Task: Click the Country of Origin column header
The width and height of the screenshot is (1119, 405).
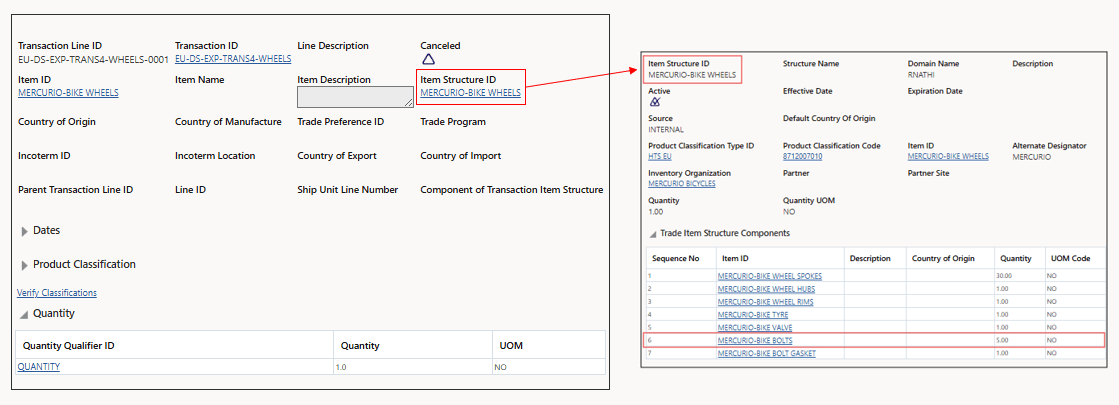Action: (x=950, y=258)
